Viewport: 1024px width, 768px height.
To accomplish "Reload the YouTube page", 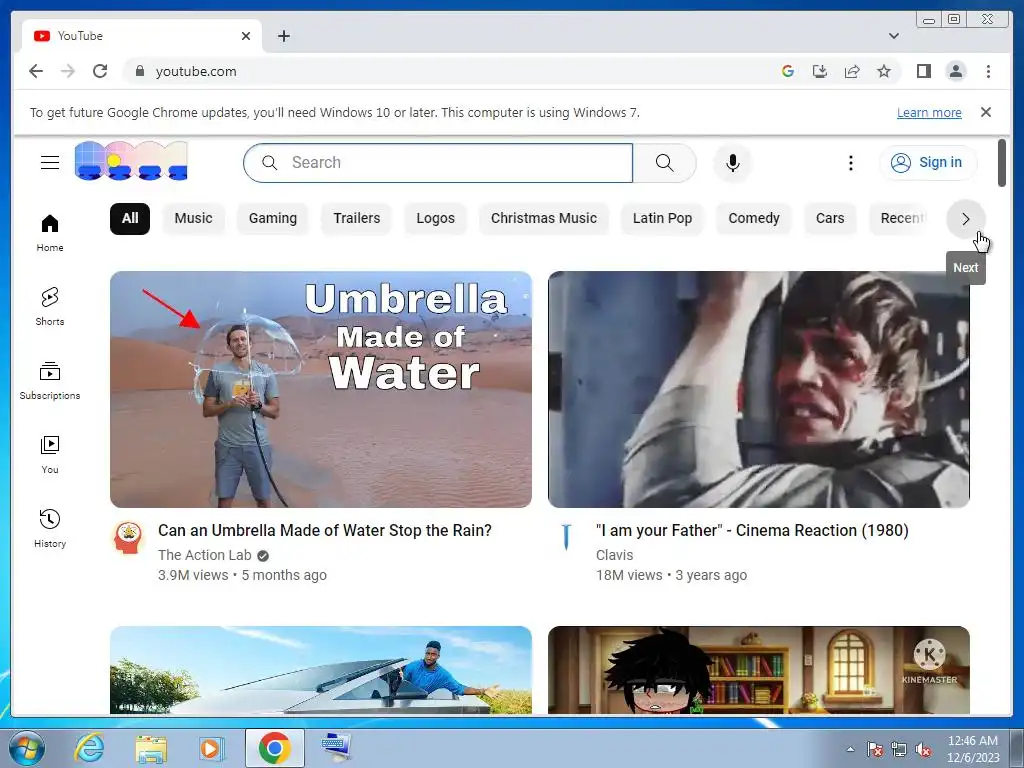I will [x=100, y=71].
